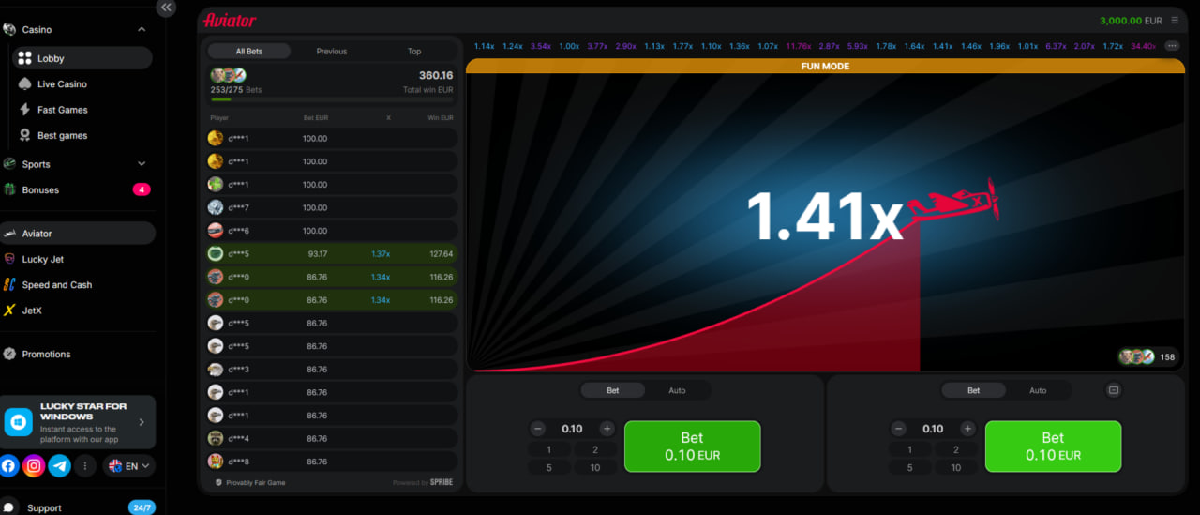Click the Casino globe icon

coord(9,30)
